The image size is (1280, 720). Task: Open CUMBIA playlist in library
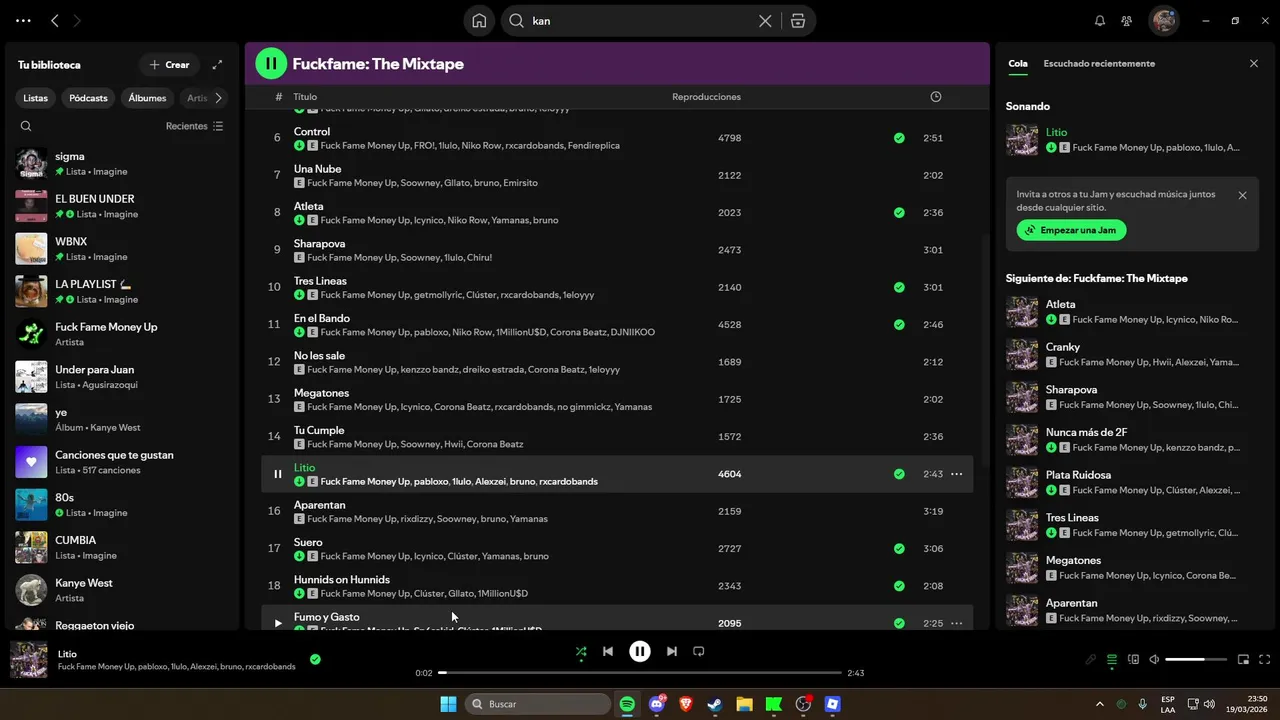(x=120, y=547)
